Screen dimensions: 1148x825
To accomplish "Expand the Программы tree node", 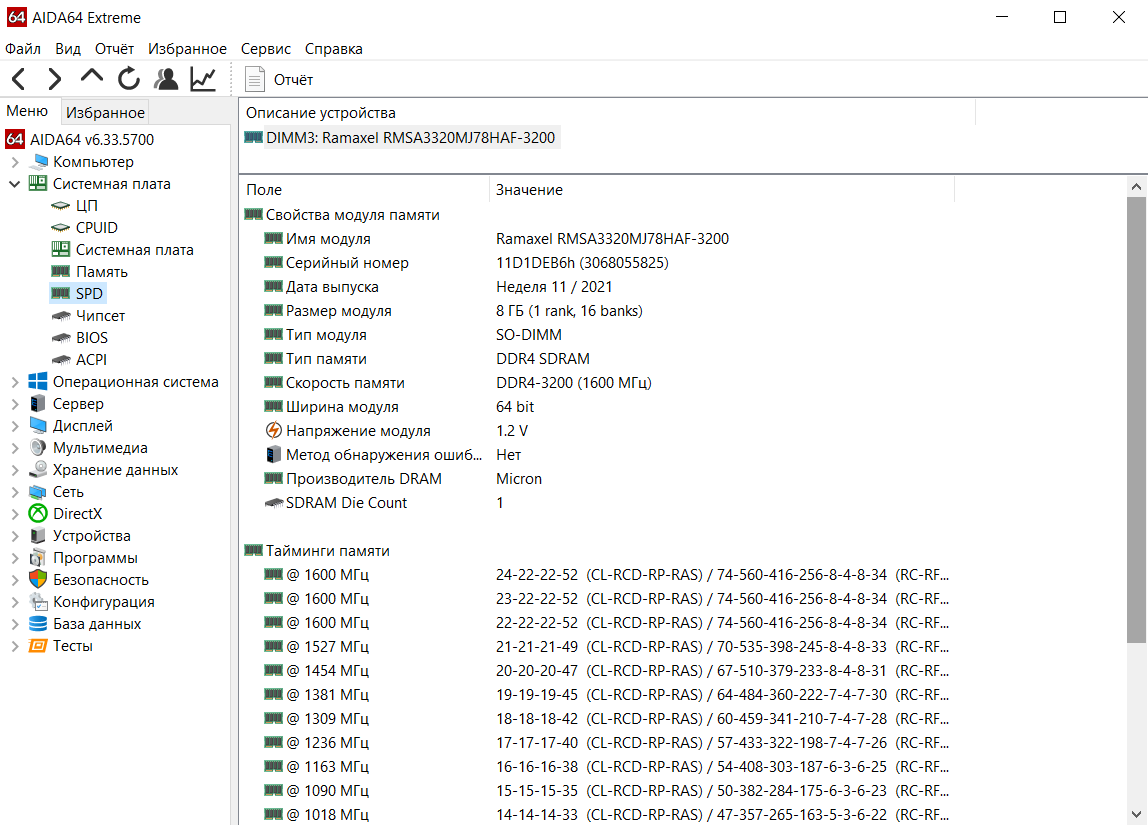I will [x=15, y=558].
